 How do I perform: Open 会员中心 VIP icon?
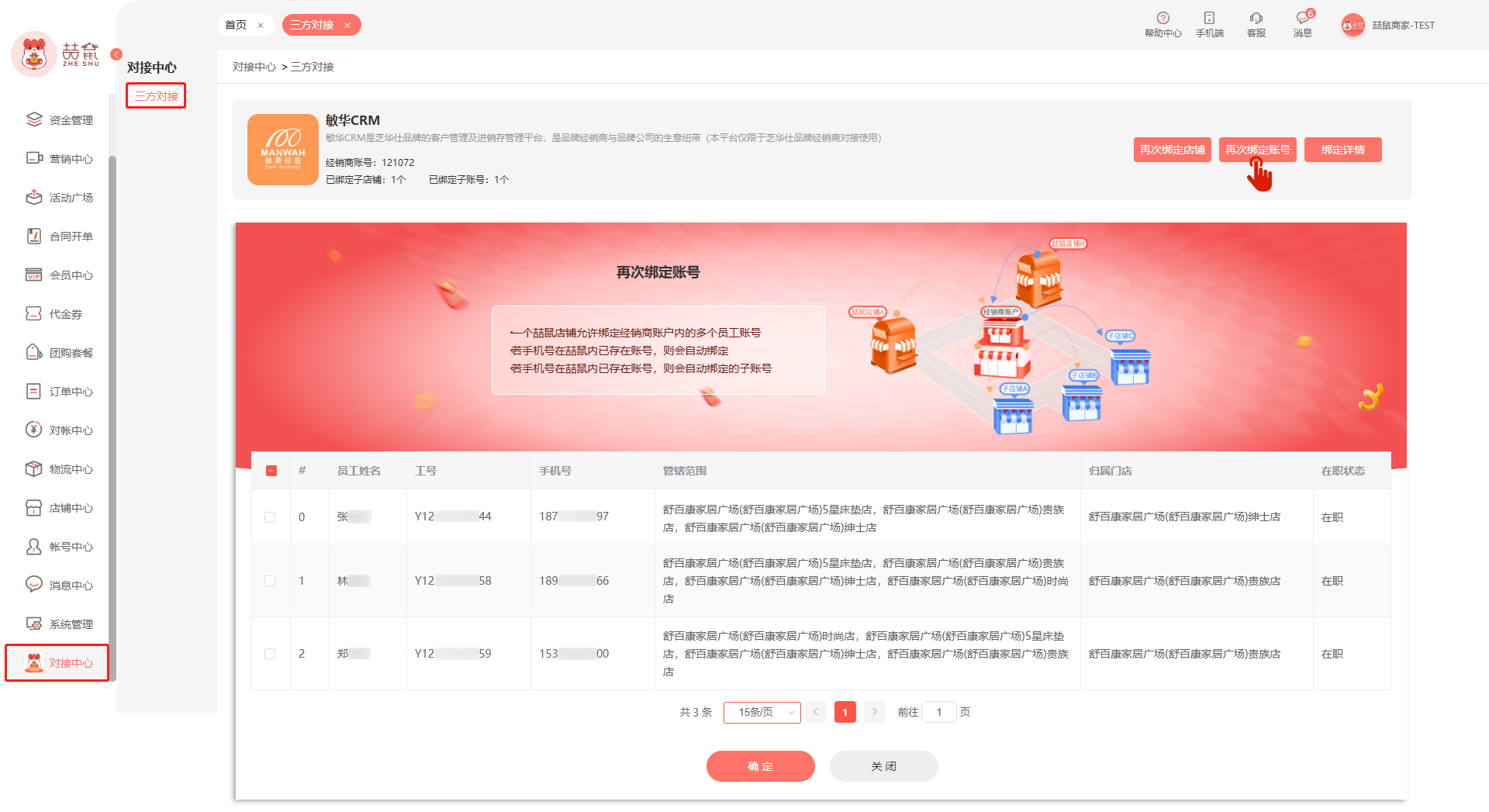pyautogui.click(x=34, y=275)
